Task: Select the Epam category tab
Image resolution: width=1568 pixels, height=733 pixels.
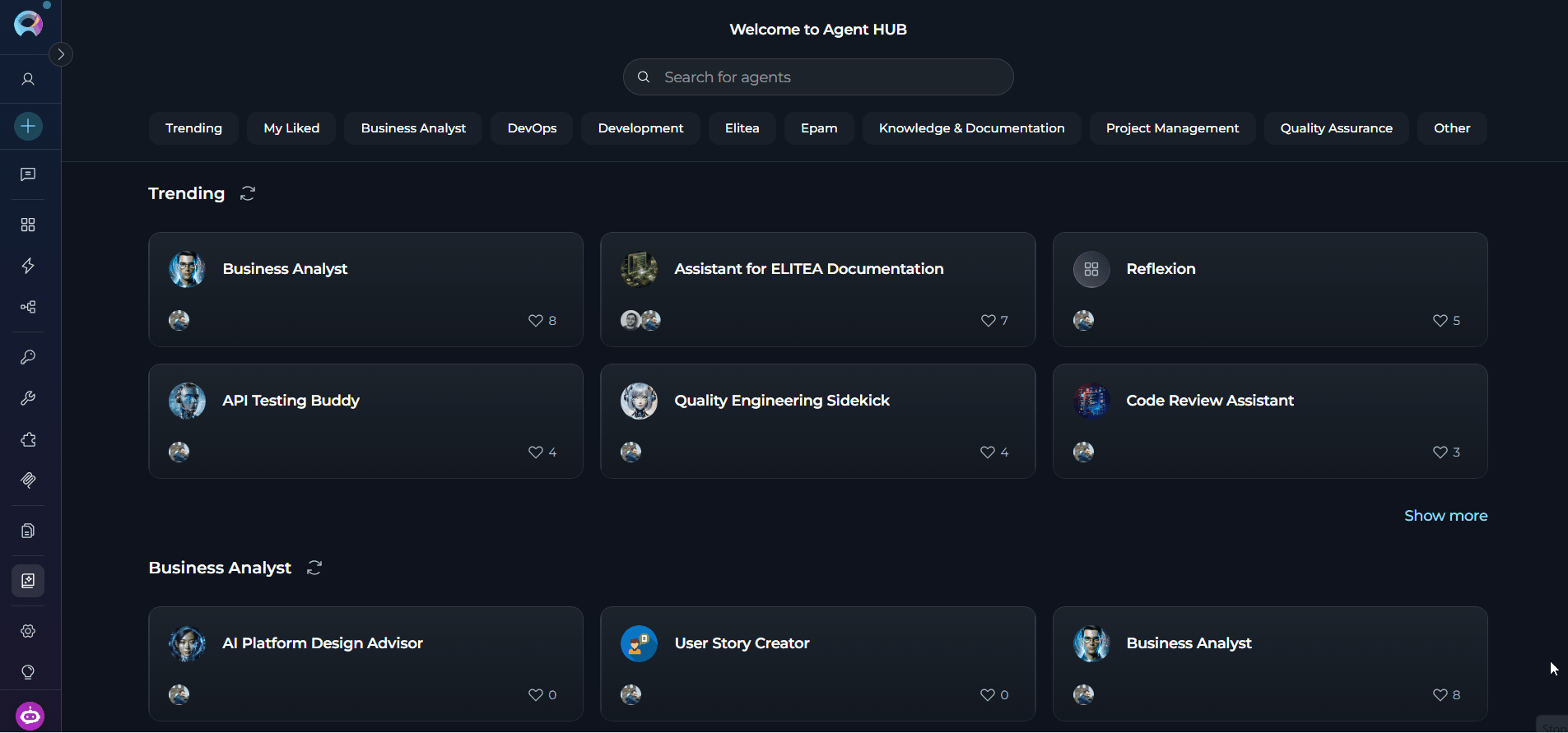Action: 819,128
